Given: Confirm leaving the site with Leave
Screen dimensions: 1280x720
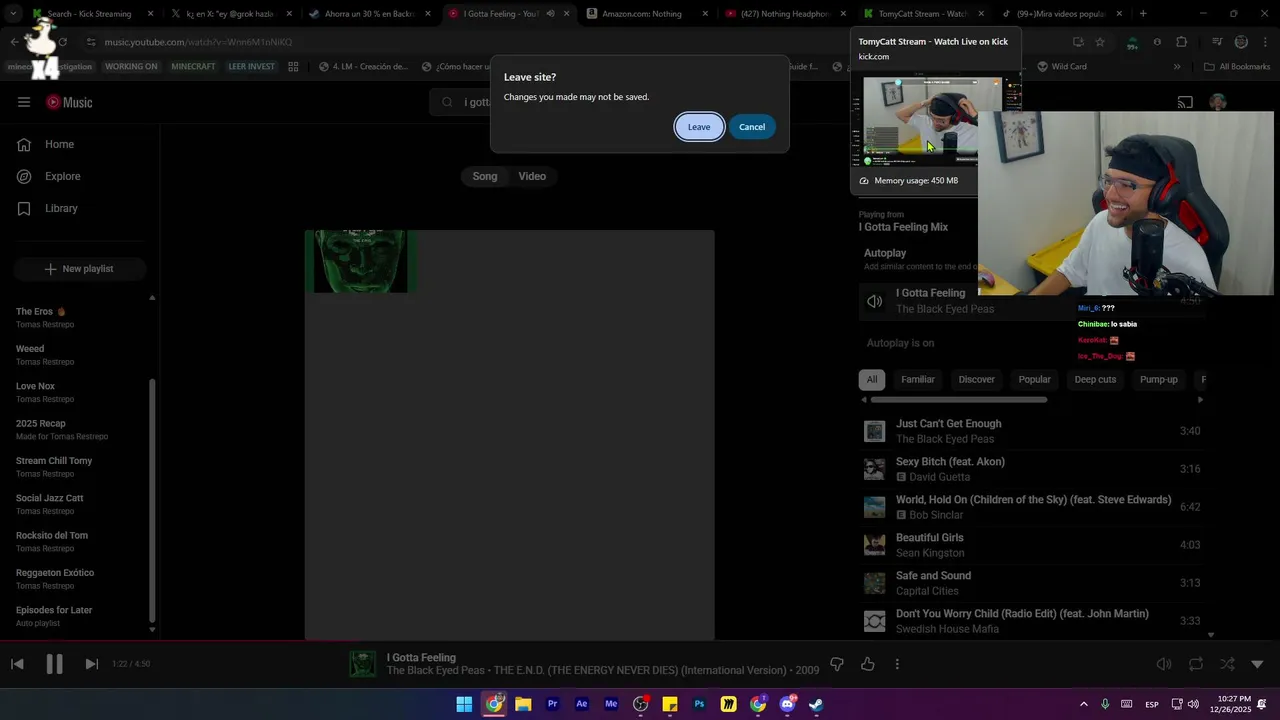Looking at the screenshot, I should tap(699, 127).
